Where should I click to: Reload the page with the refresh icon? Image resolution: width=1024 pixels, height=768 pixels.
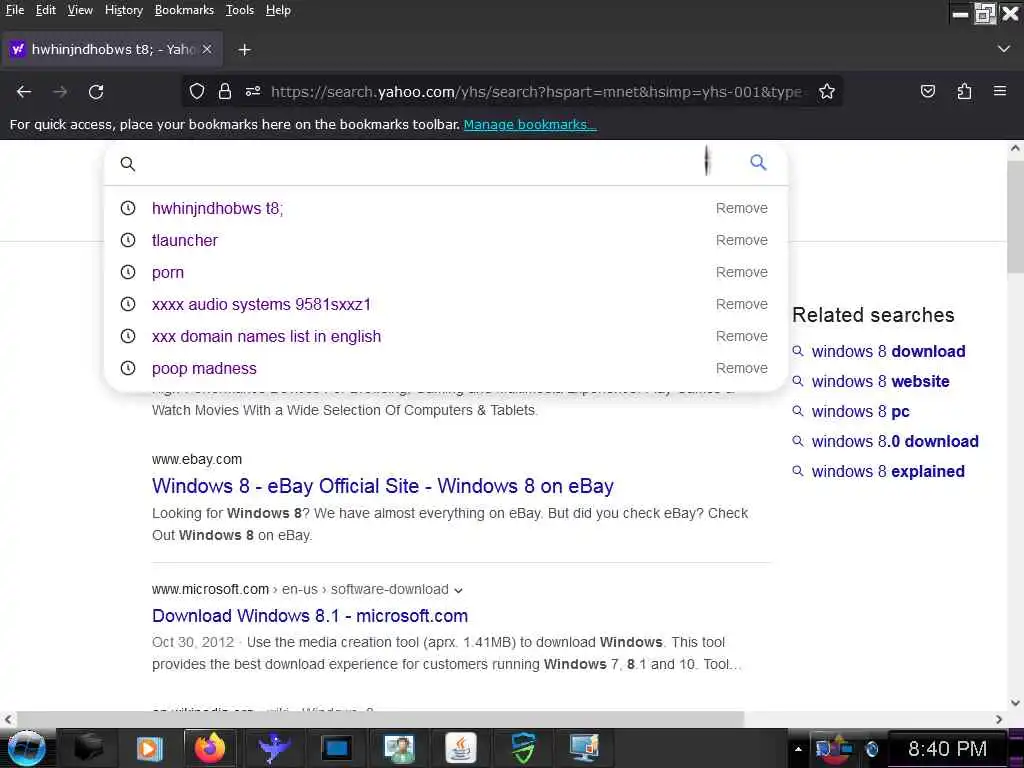point(96,92)
